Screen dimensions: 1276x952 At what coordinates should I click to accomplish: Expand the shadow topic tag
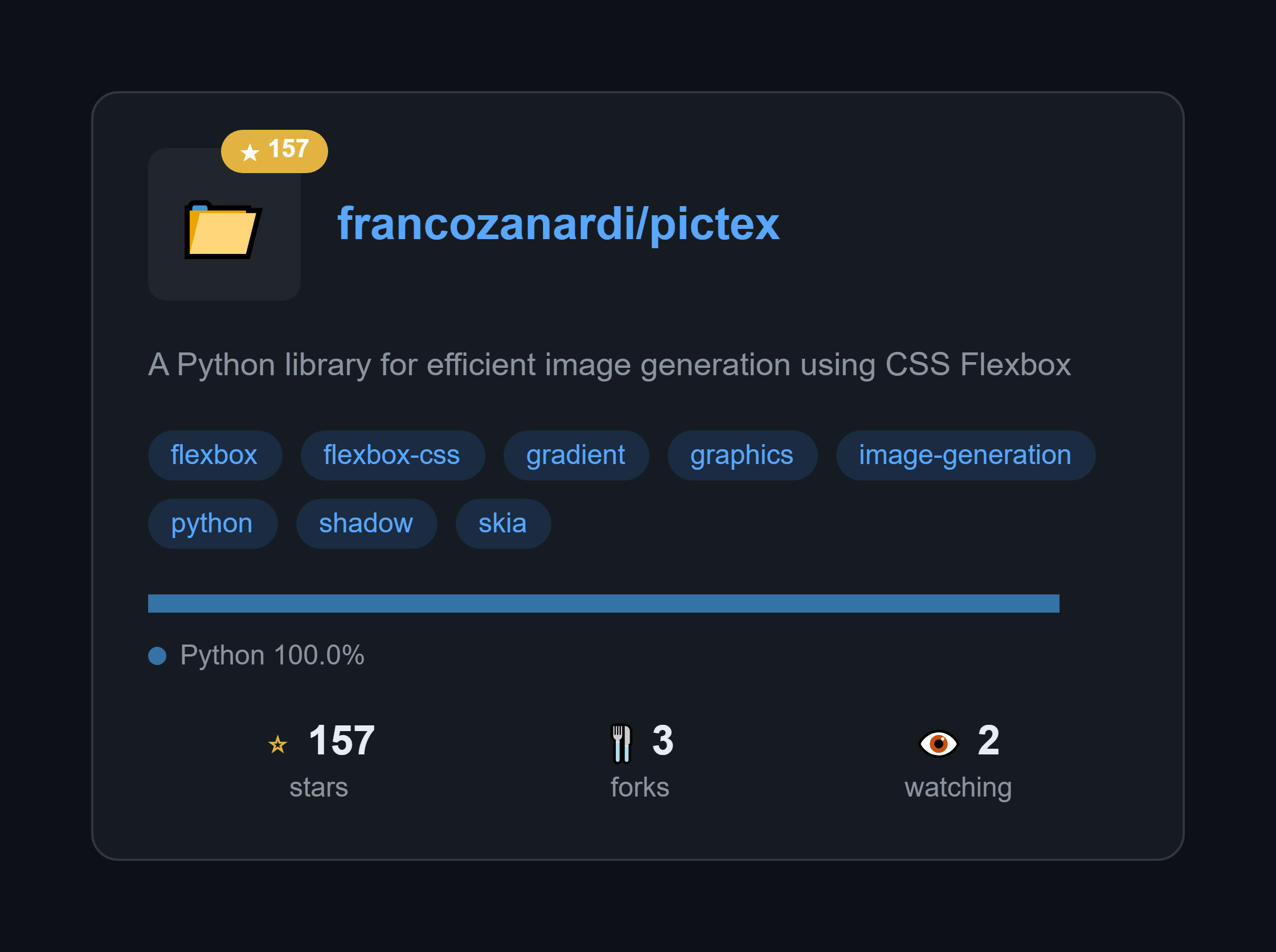click(x=366, y=523)
